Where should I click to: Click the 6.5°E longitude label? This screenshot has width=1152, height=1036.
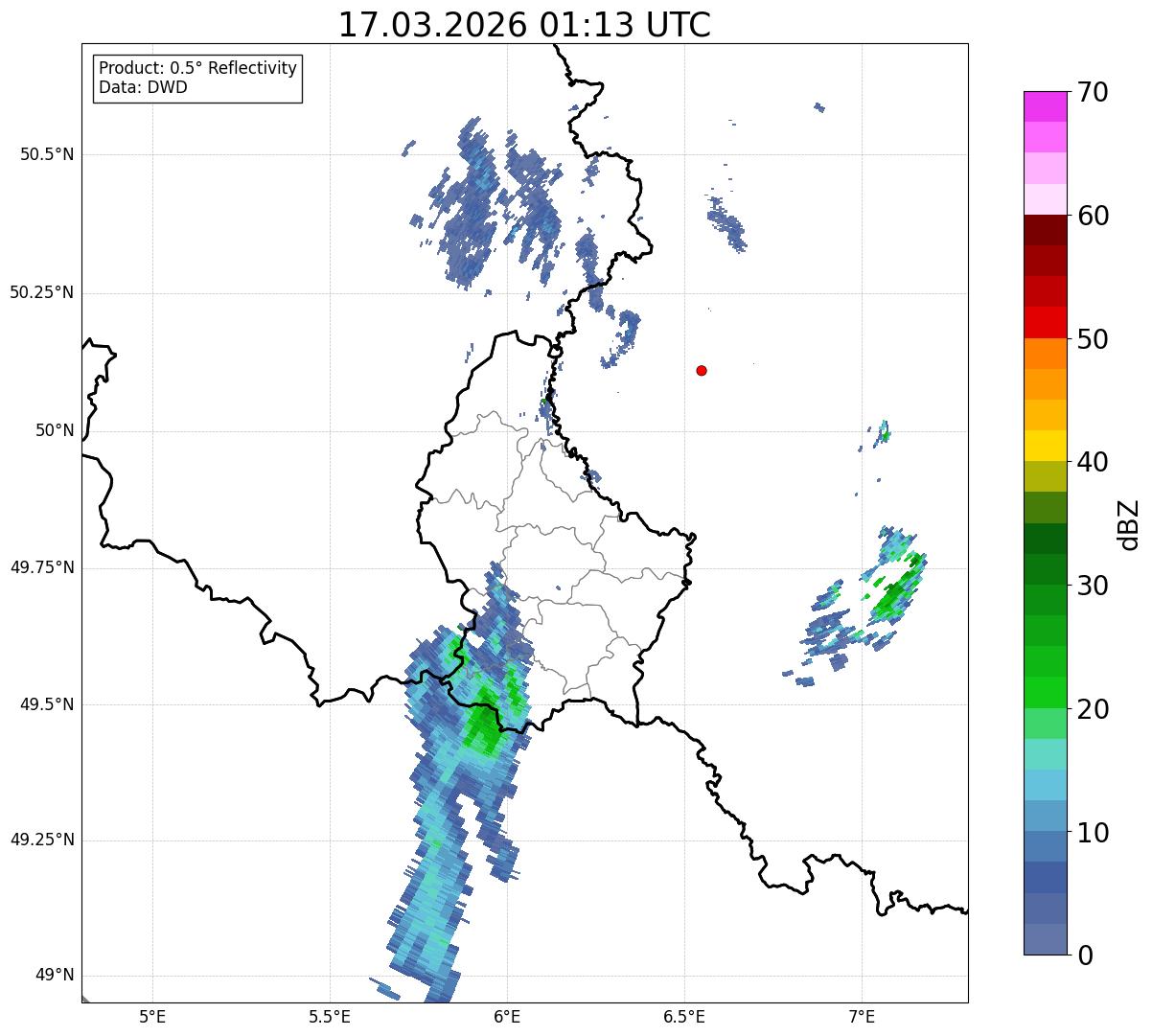point(684,1016)
